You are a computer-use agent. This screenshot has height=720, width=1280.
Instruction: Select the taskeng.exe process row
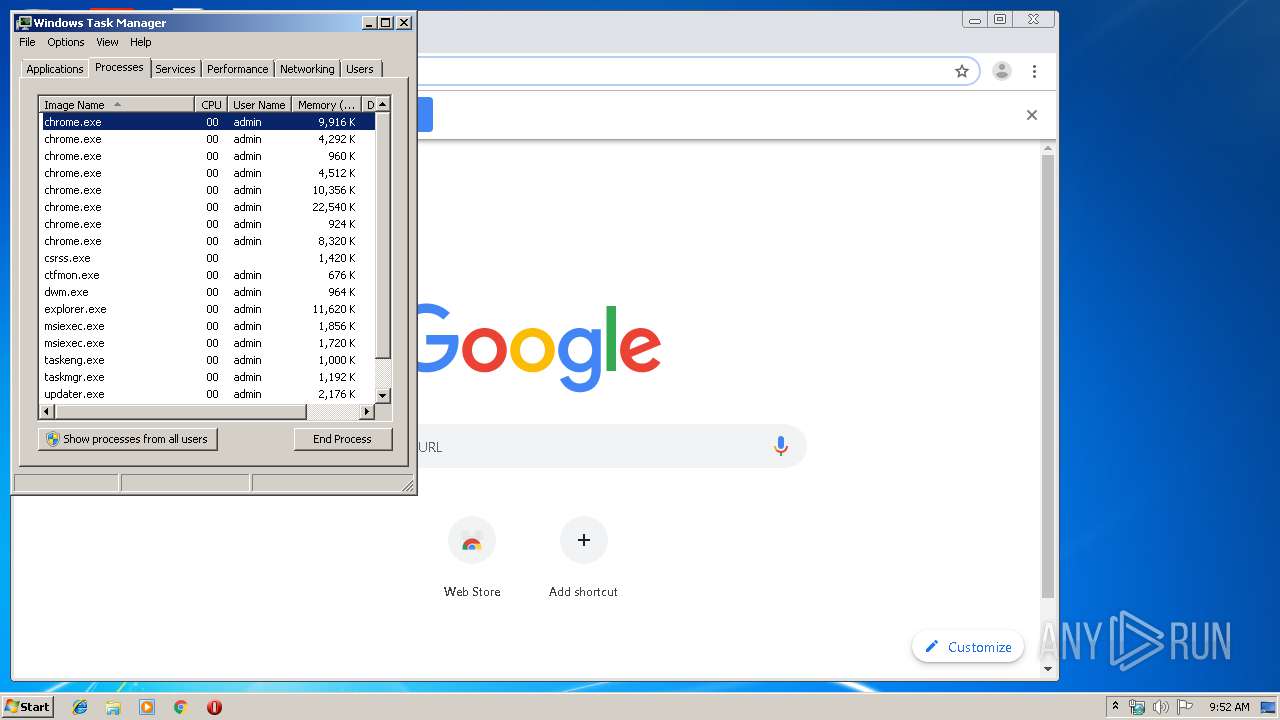click(207, 360)
